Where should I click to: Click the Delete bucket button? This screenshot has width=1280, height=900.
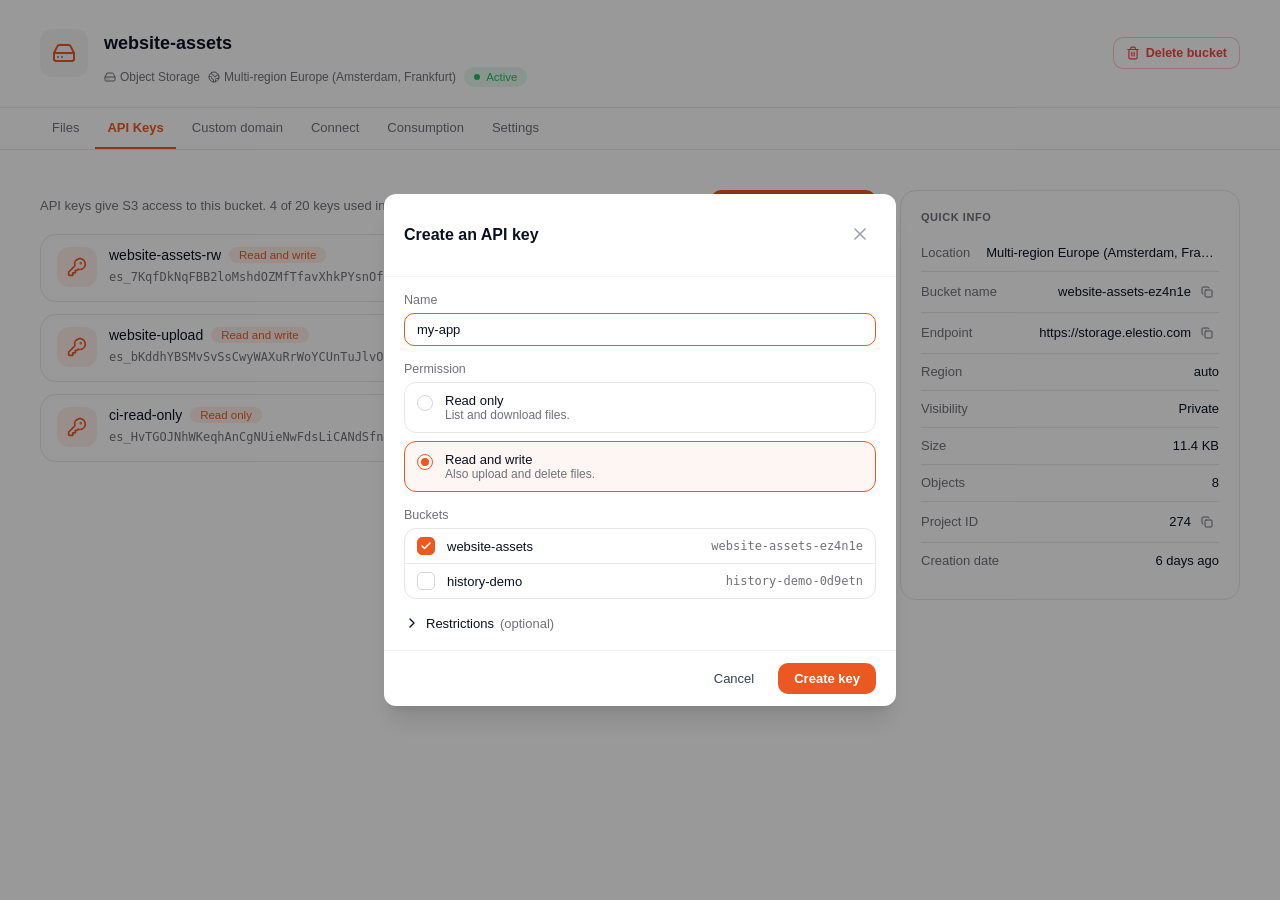(1176, 53)
